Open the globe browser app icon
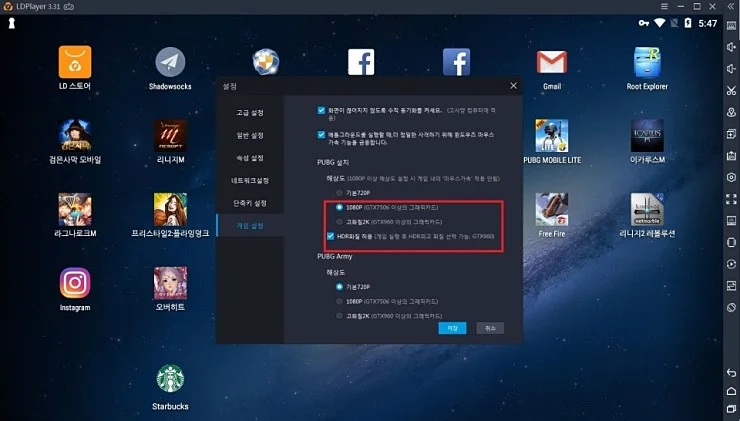The image size is (740, 421). click(x=266, y=62)
